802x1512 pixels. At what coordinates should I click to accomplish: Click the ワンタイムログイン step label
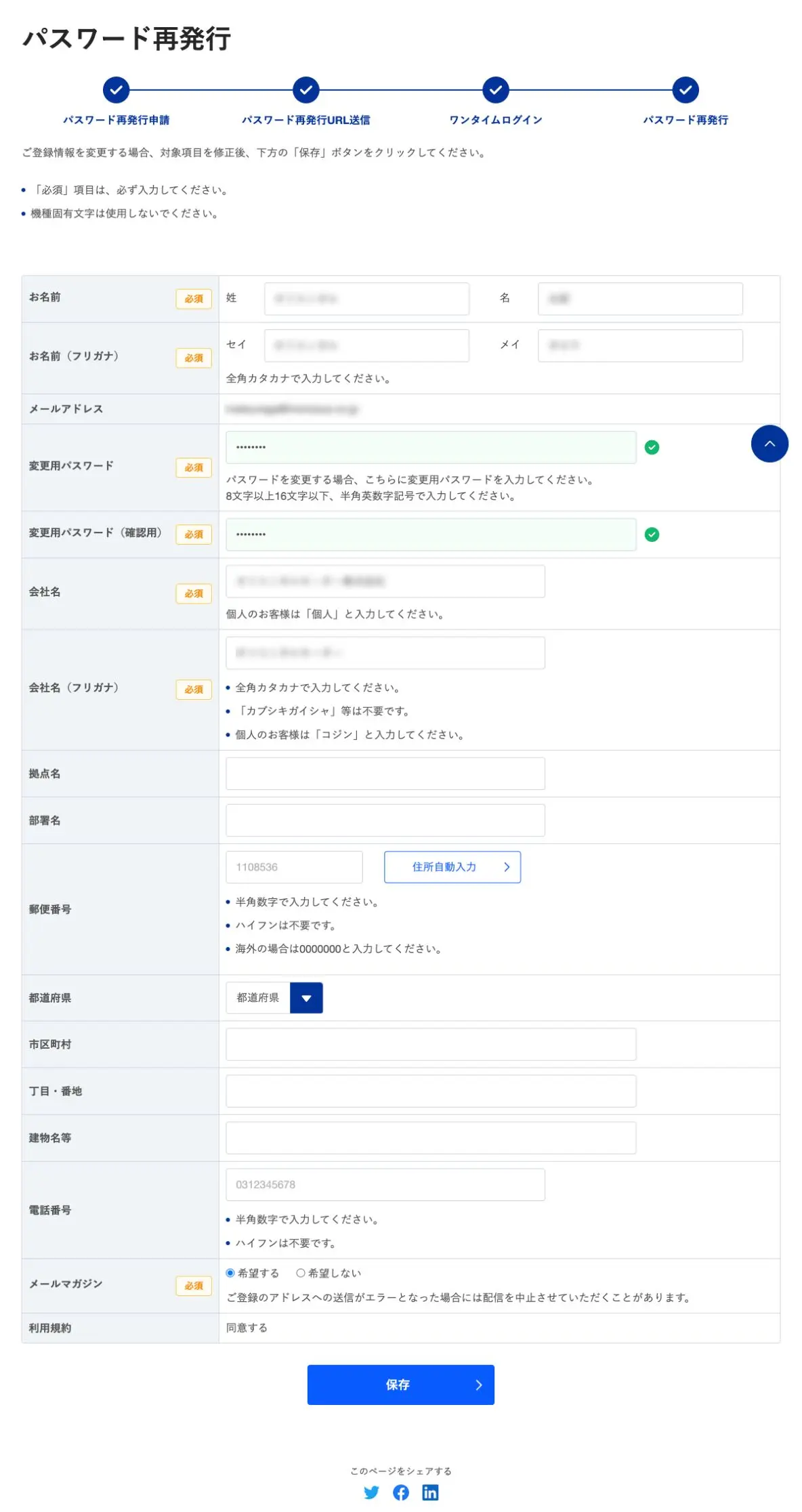[x=496, y=120]
